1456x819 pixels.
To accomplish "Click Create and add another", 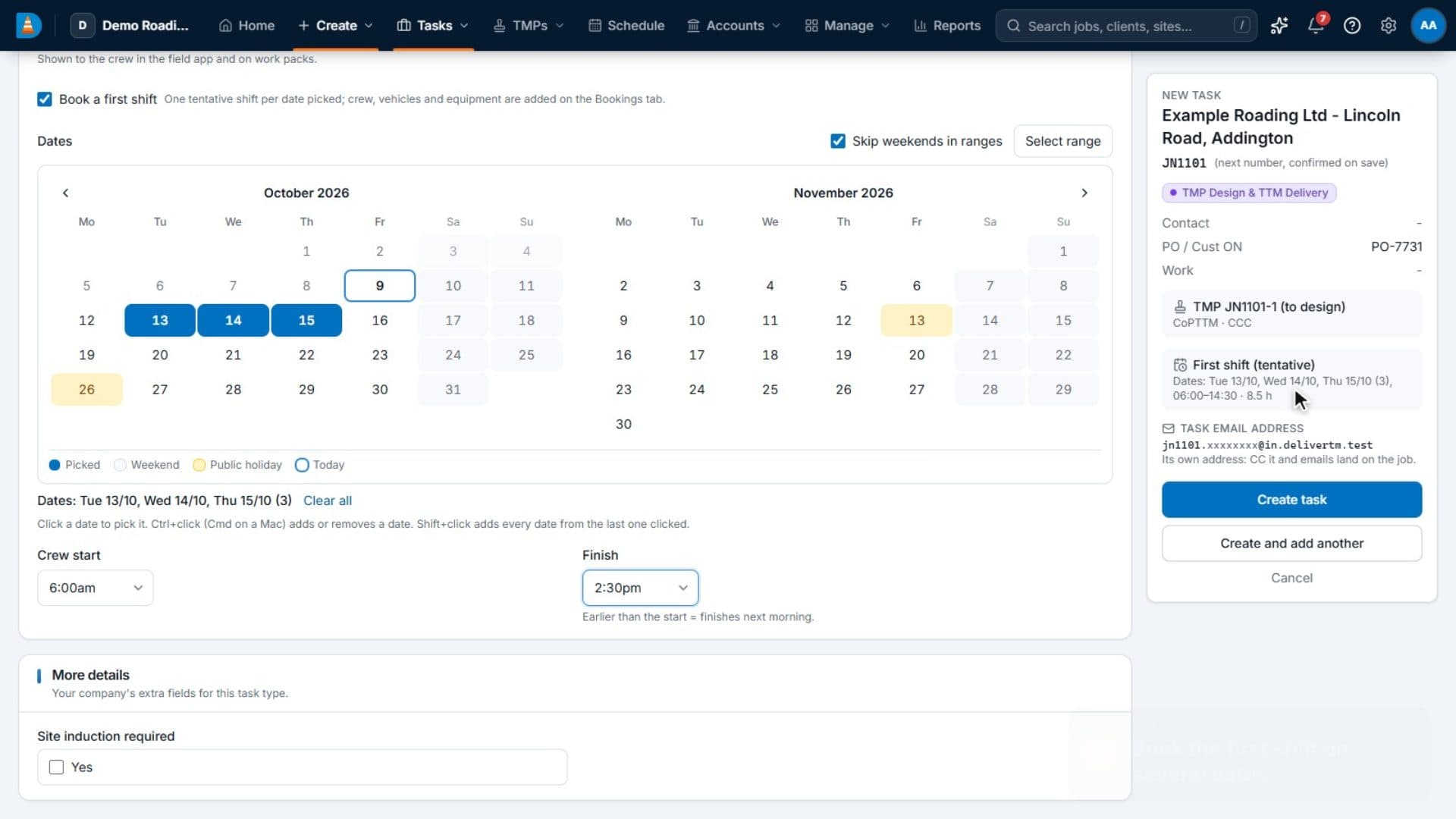I will [x=1291, y=544].
